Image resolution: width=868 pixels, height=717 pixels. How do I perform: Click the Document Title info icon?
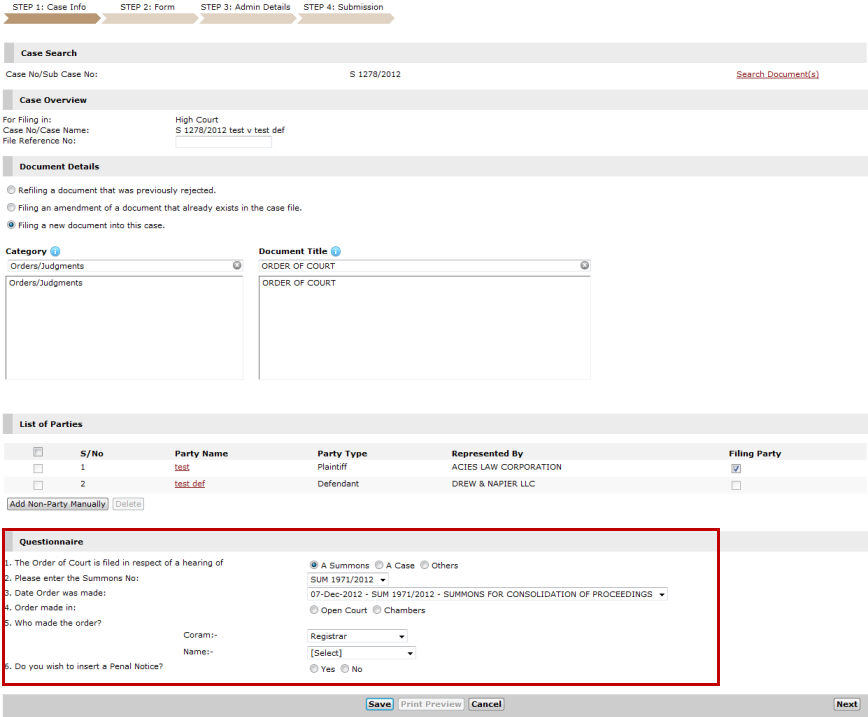[x=336, y=252]
